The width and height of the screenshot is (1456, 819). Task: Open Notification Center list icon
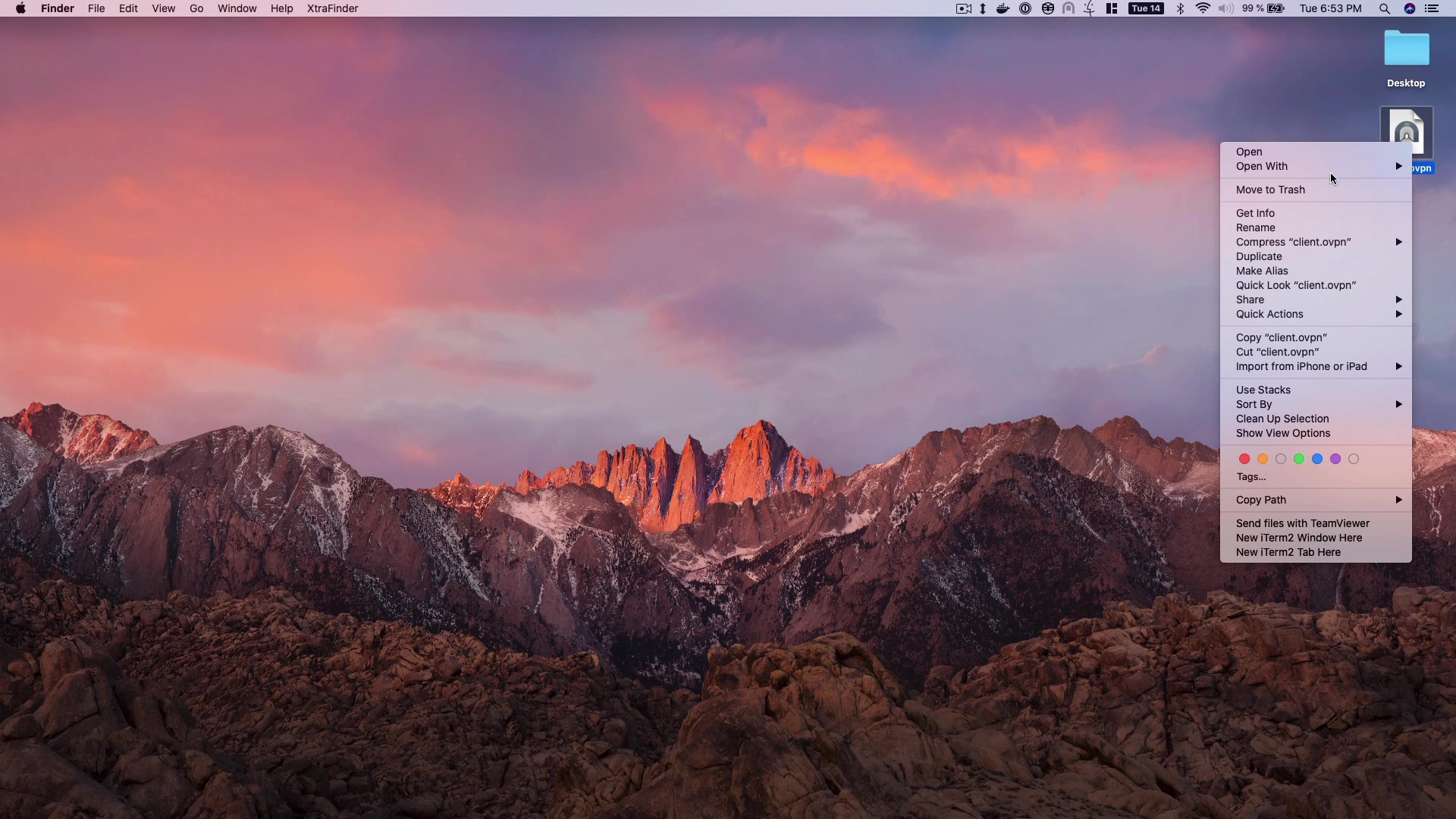click(1432, 8)
